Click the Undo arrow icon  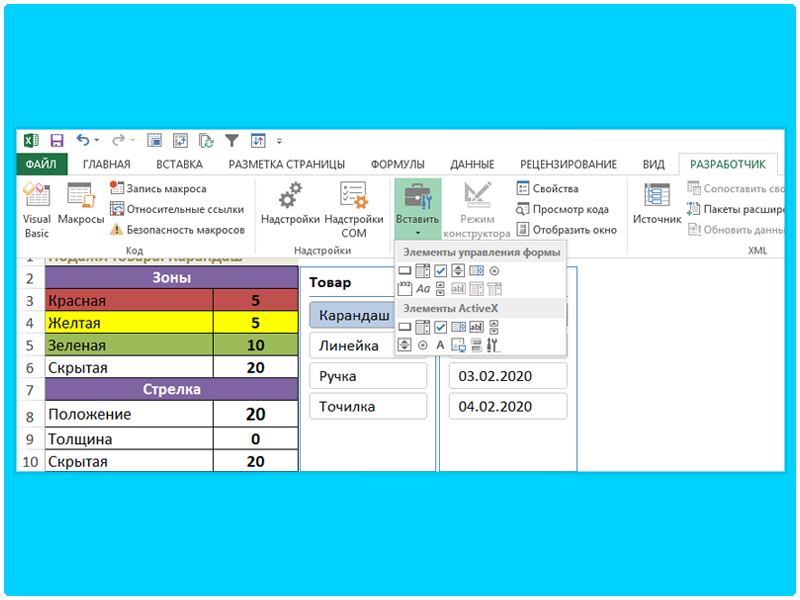(x=83, y=140)
